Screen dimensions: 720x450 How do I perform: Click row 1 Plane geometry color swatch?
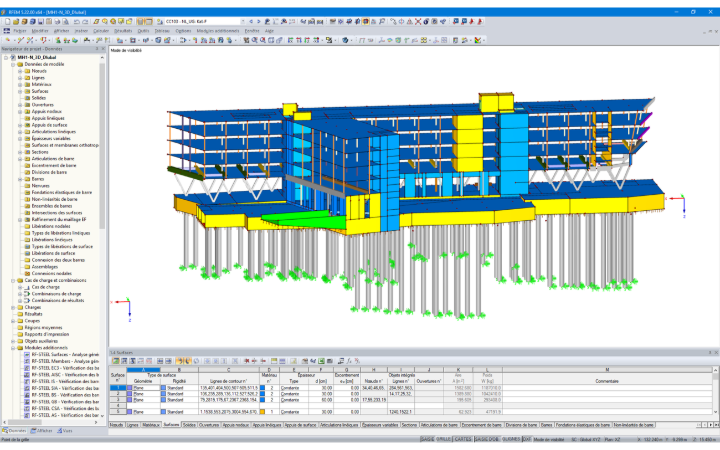[x=129, y=388]
